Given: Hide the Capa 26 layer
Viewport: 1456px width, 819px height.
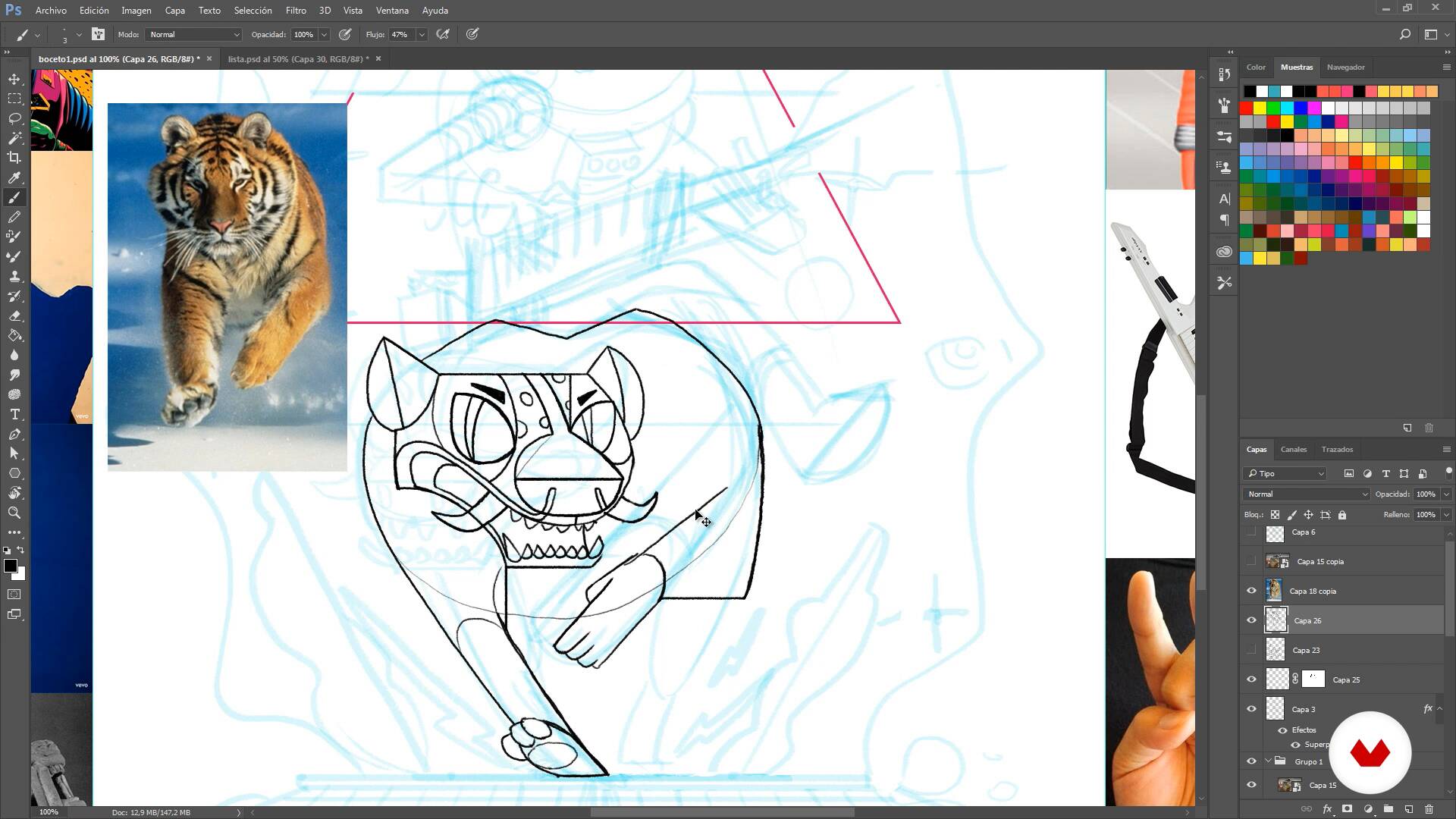Looking at the screenshot, I should pos(1251,620).
